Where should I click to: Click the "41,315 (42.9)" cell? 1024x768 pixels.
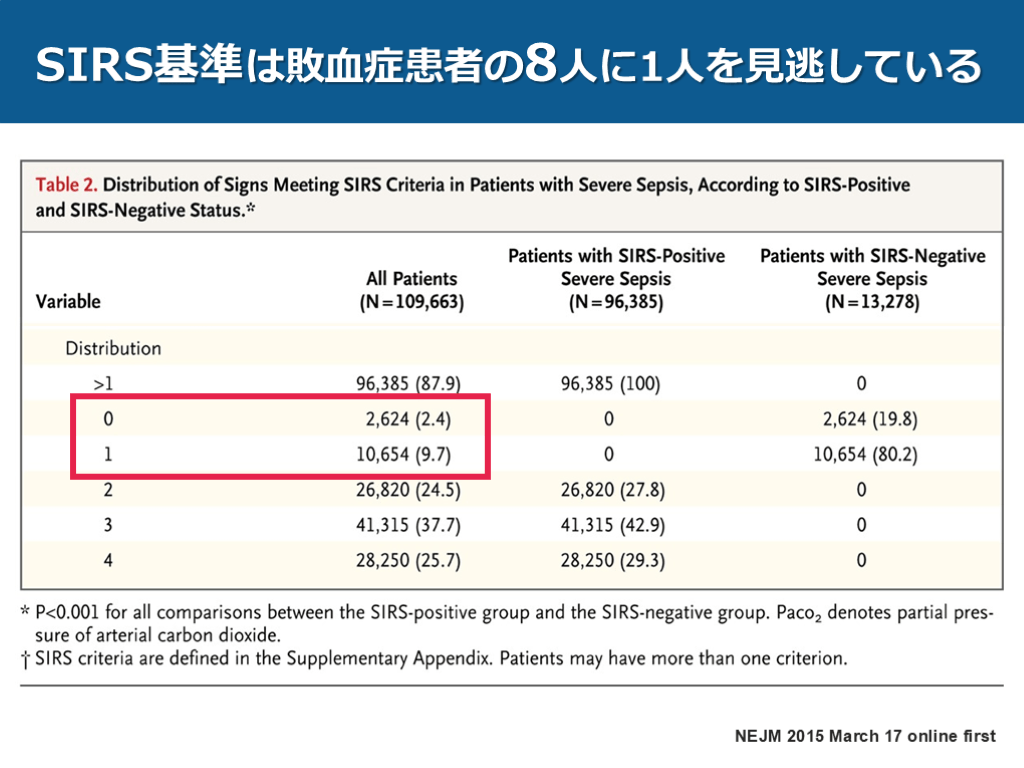pos(612,525)
